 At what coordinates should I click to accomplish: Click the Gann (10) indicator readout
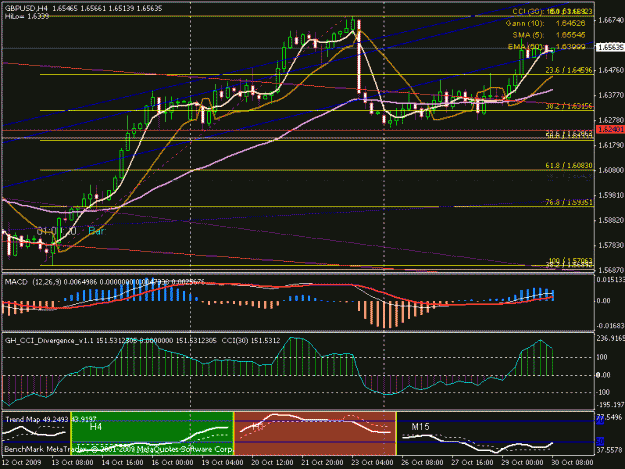(x=546, y=24)
